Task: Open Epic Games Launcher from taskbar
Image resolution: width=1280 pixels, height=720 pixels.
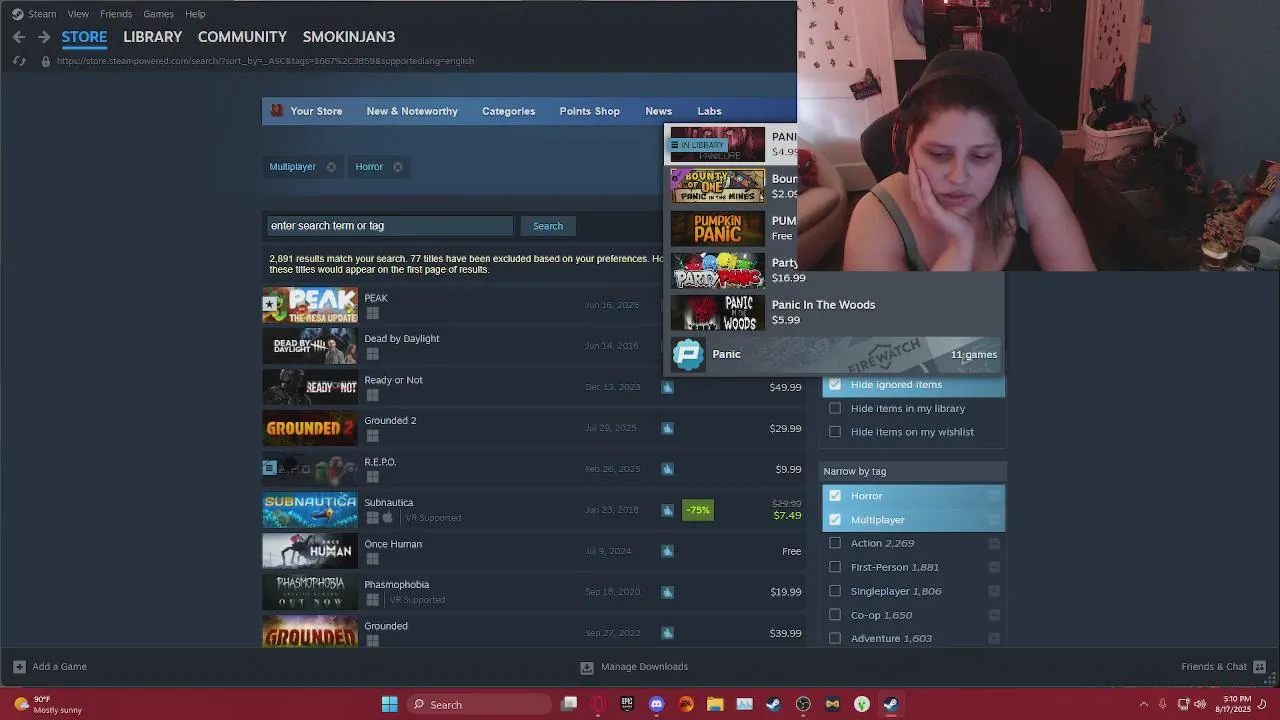Action: [x=627, y=704]
